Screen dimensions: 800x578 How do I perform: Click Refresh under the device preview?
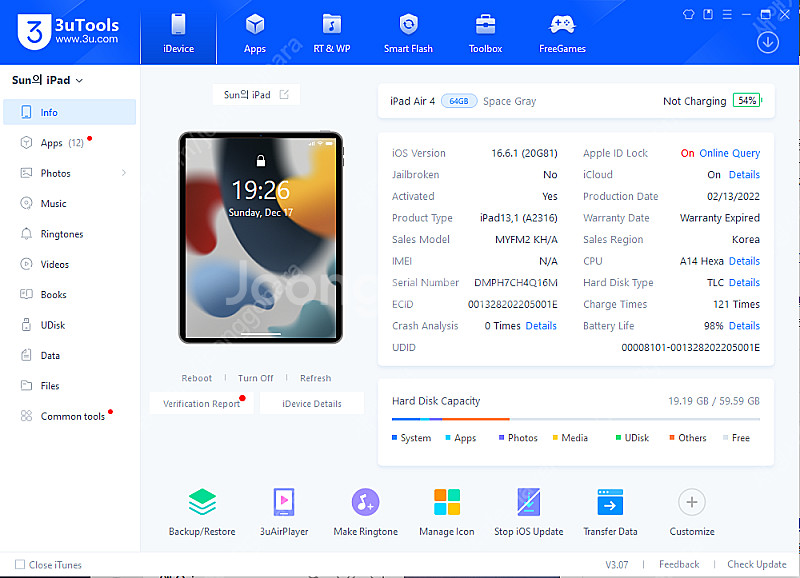pyautogui.click(x=315, y=378)
